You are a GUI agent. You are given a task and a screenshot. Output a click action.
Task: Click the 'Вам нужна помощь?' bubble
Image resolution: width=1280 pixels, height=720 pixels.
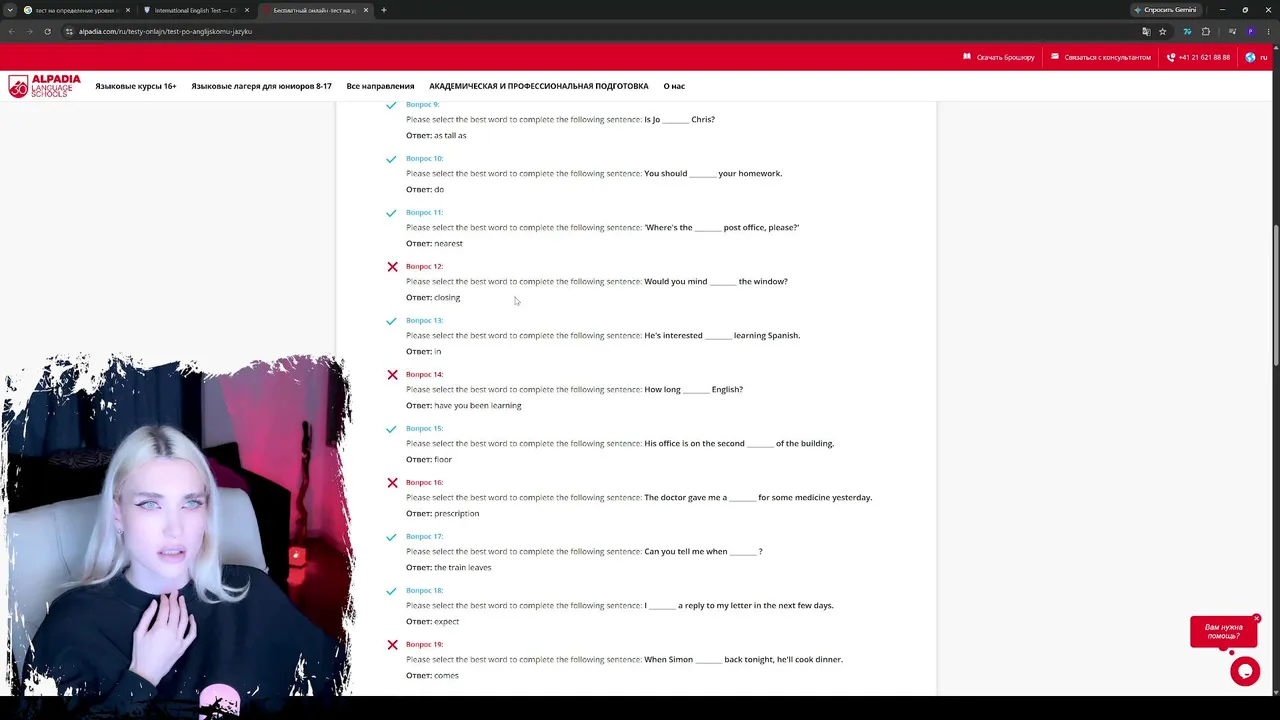click(1223, 632)
